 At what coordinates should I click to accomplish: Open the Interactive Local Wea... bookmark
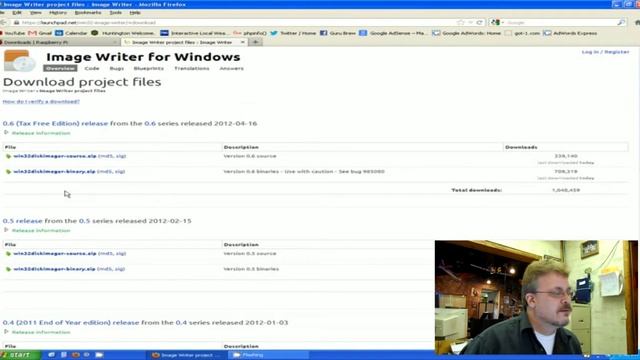[194, 33]
